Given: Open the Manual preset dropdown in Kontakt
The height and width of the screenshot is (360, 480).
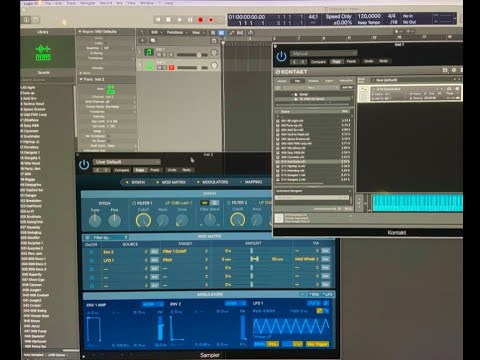Looking at the screenshot, I should pyautogui.click(x=323, y=53).
